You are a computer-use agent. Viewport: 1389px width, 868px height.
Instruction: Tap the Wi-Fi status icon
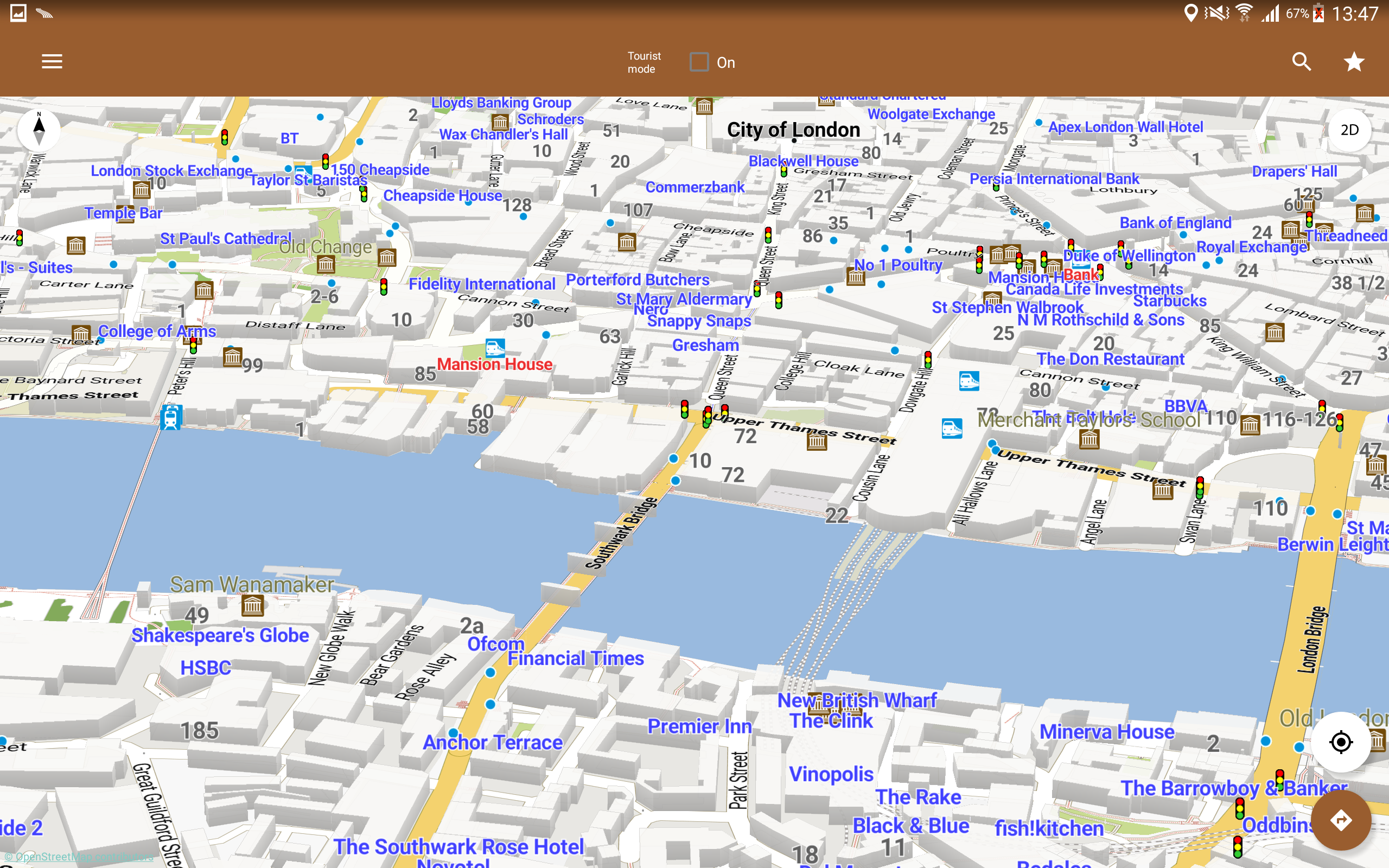click(x=1244, y=13)
